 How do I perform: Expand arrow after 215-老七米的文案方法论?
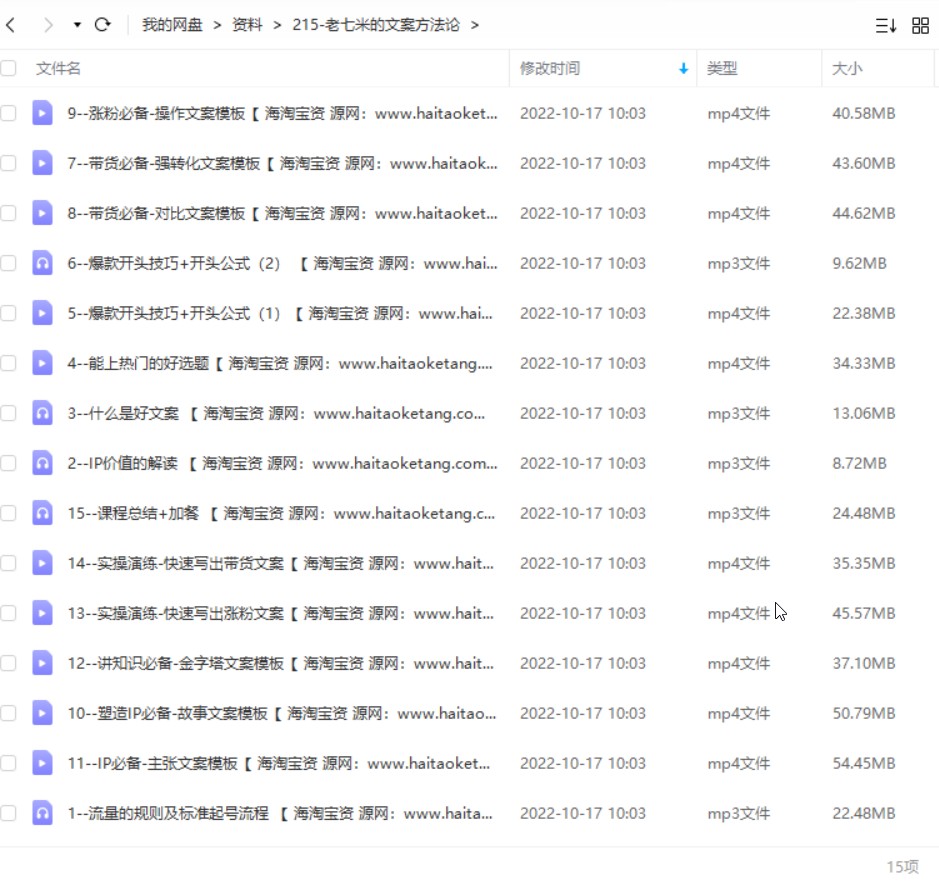(x=475, y=25)
